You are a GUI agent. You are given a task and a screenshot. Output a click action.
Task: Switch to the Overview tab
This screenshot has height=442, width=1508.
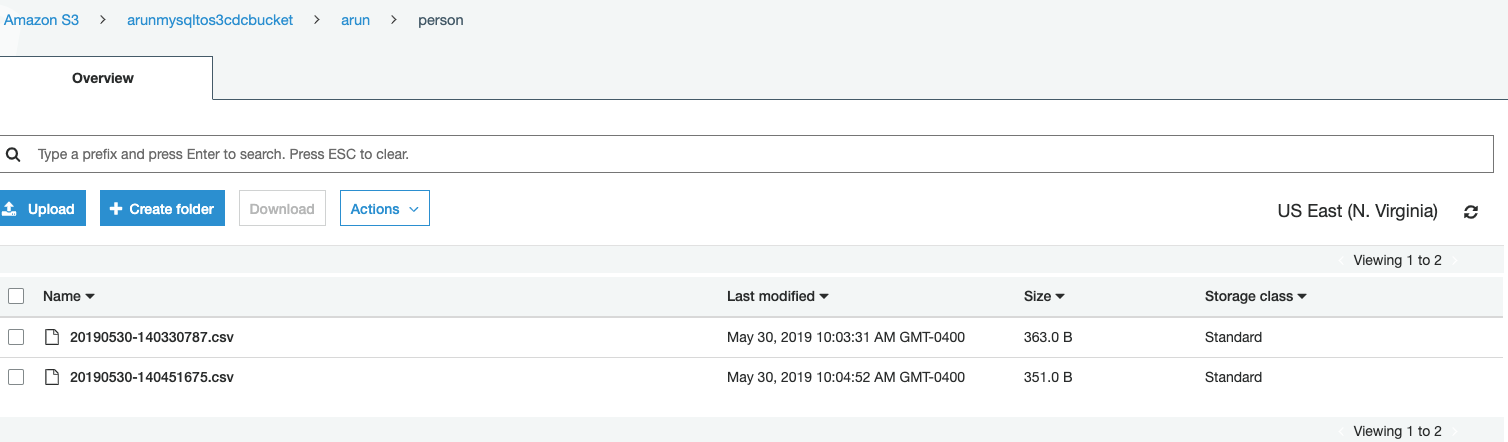pyautogui.click(x=103, y=78)
